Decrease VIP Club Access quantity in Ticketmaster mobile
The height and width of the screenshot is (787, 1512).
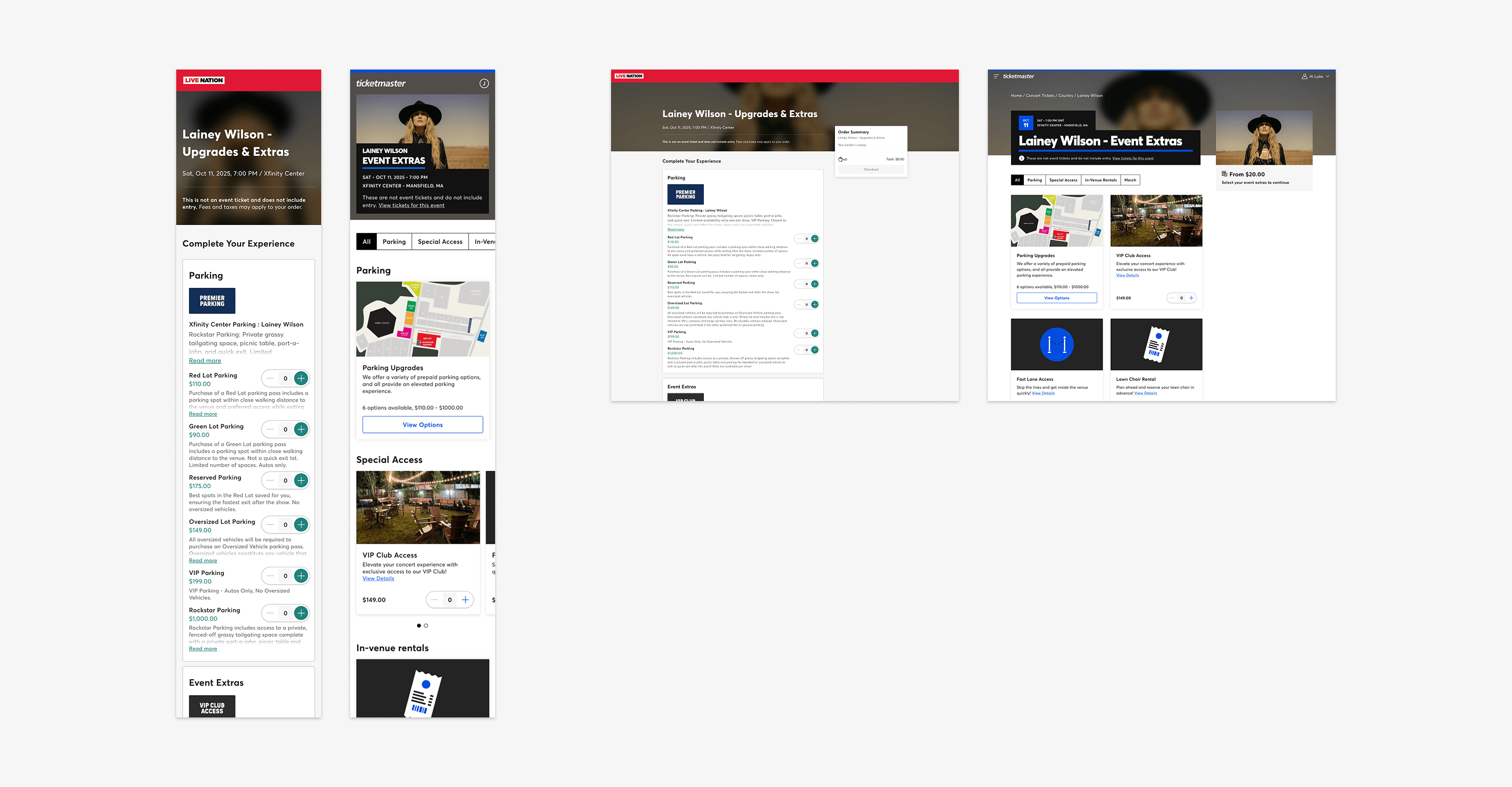point(434,600)
